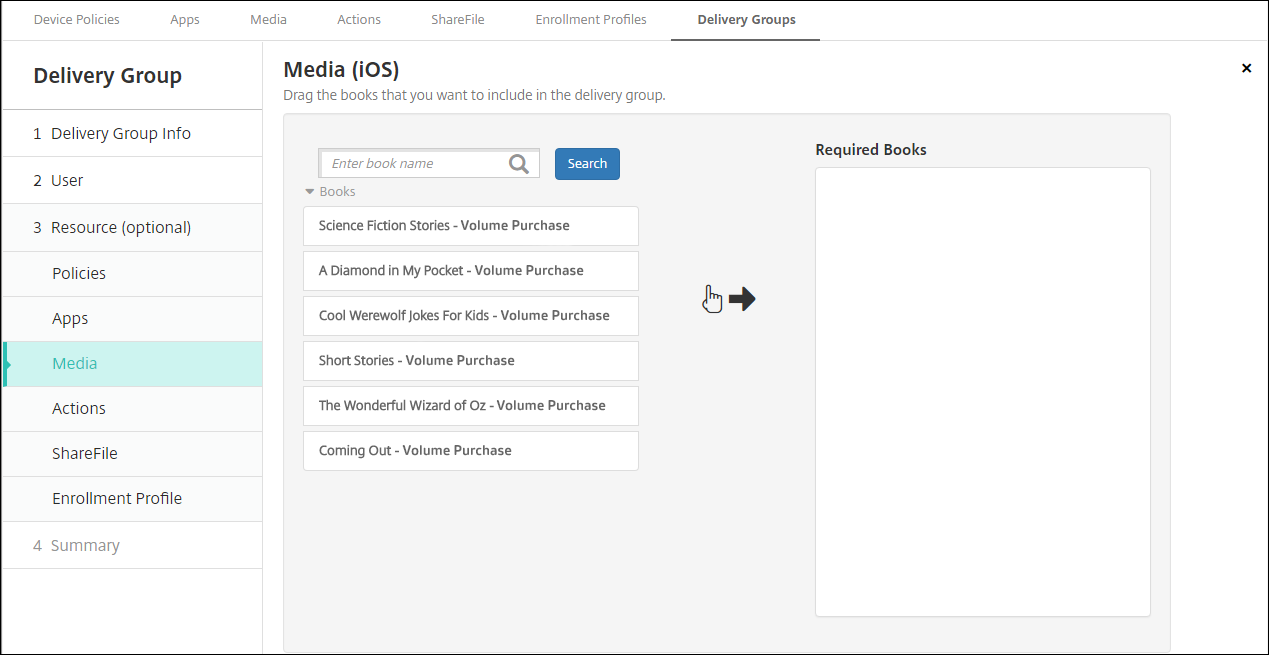Screen dimensions: 1269x655
Task: Switch to the Device Policies tab
Action: (x=77, y=20)
